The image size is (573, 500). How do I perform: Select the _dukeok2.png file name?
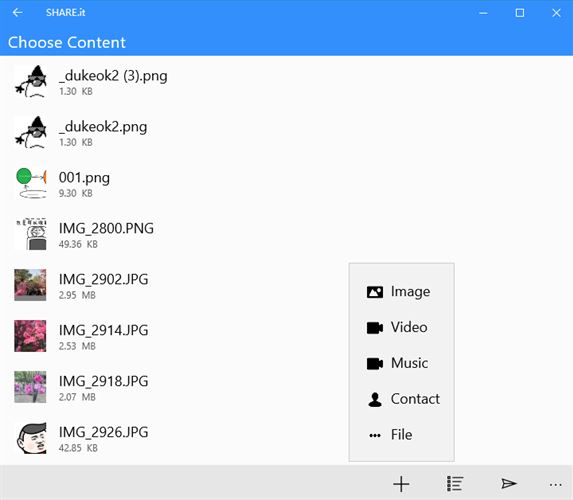[x=103, y=127]
